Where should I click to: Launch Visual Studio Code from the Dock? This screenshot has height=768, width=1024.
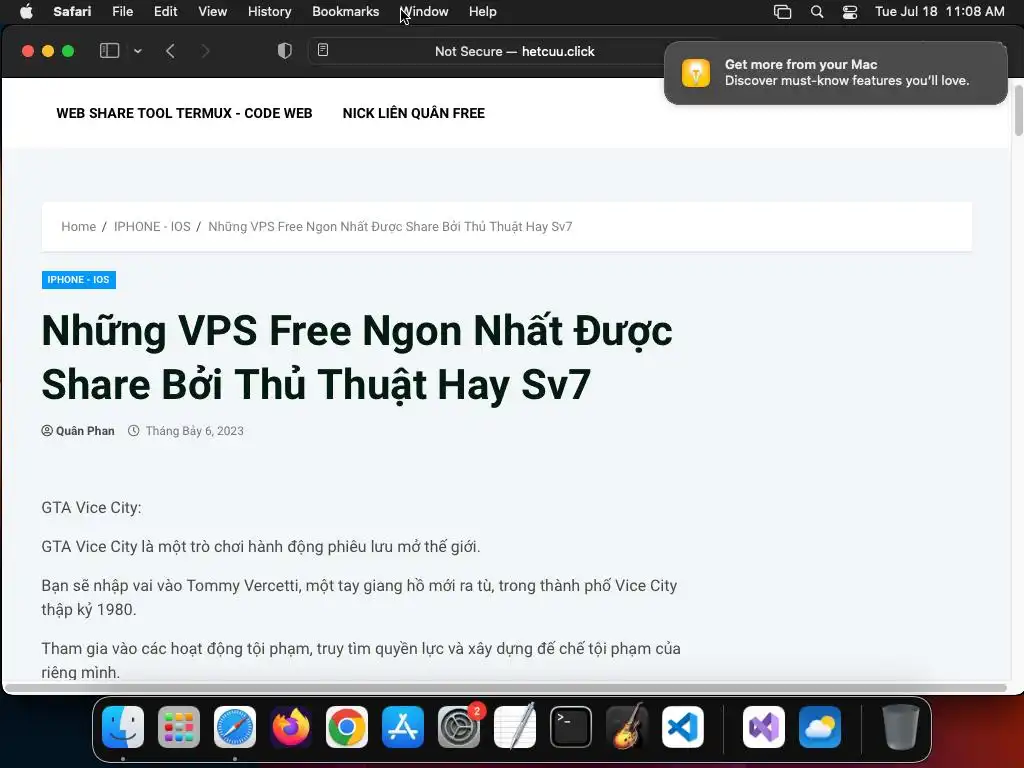(682, 727)
